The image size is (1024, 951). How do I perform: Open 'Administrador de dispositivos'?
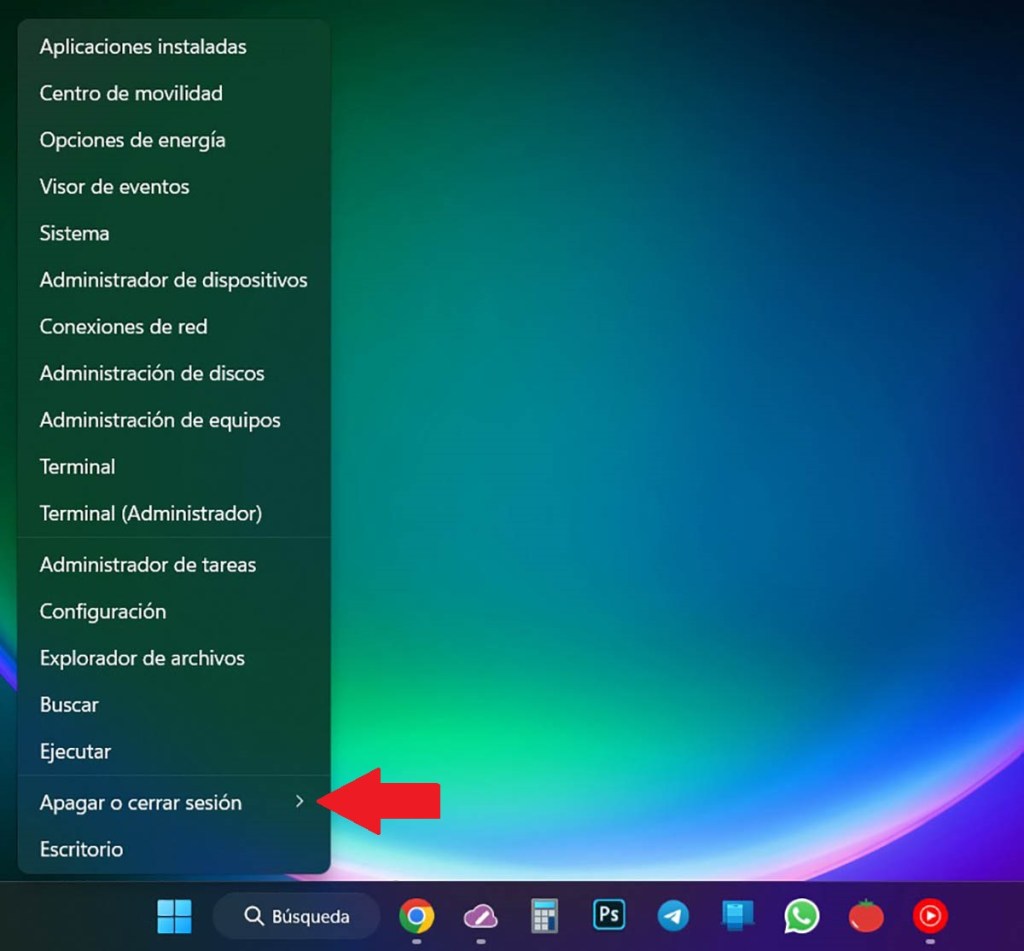(173, 280)
